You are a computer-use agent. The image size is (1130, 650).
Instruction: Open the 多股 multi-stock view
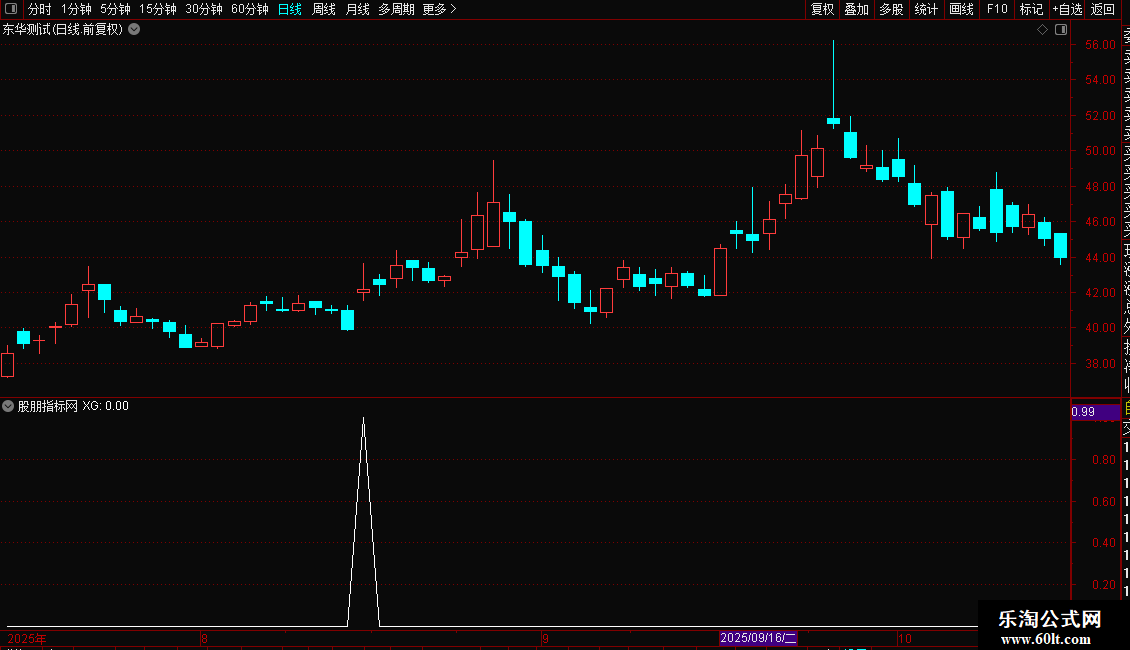click(891, 9)
